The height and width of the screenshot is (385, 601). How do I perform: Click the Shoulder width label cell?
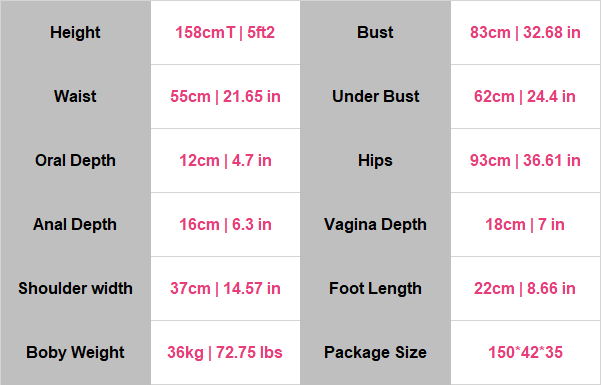coord(75,288)
